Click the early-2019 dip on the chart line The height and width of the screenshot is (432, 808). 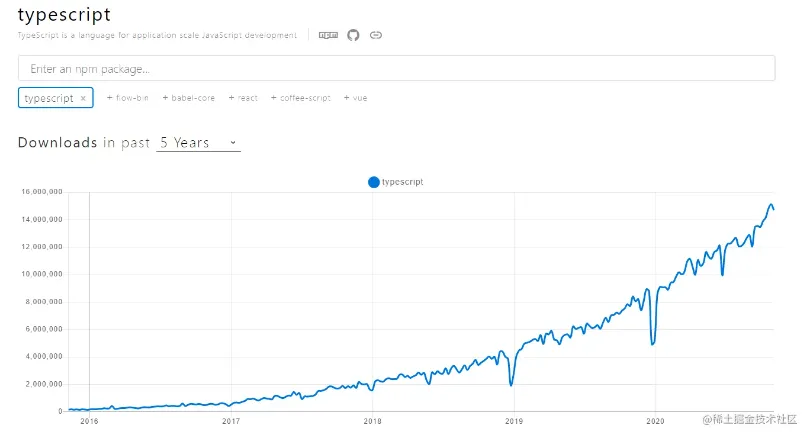coord(511,384)
